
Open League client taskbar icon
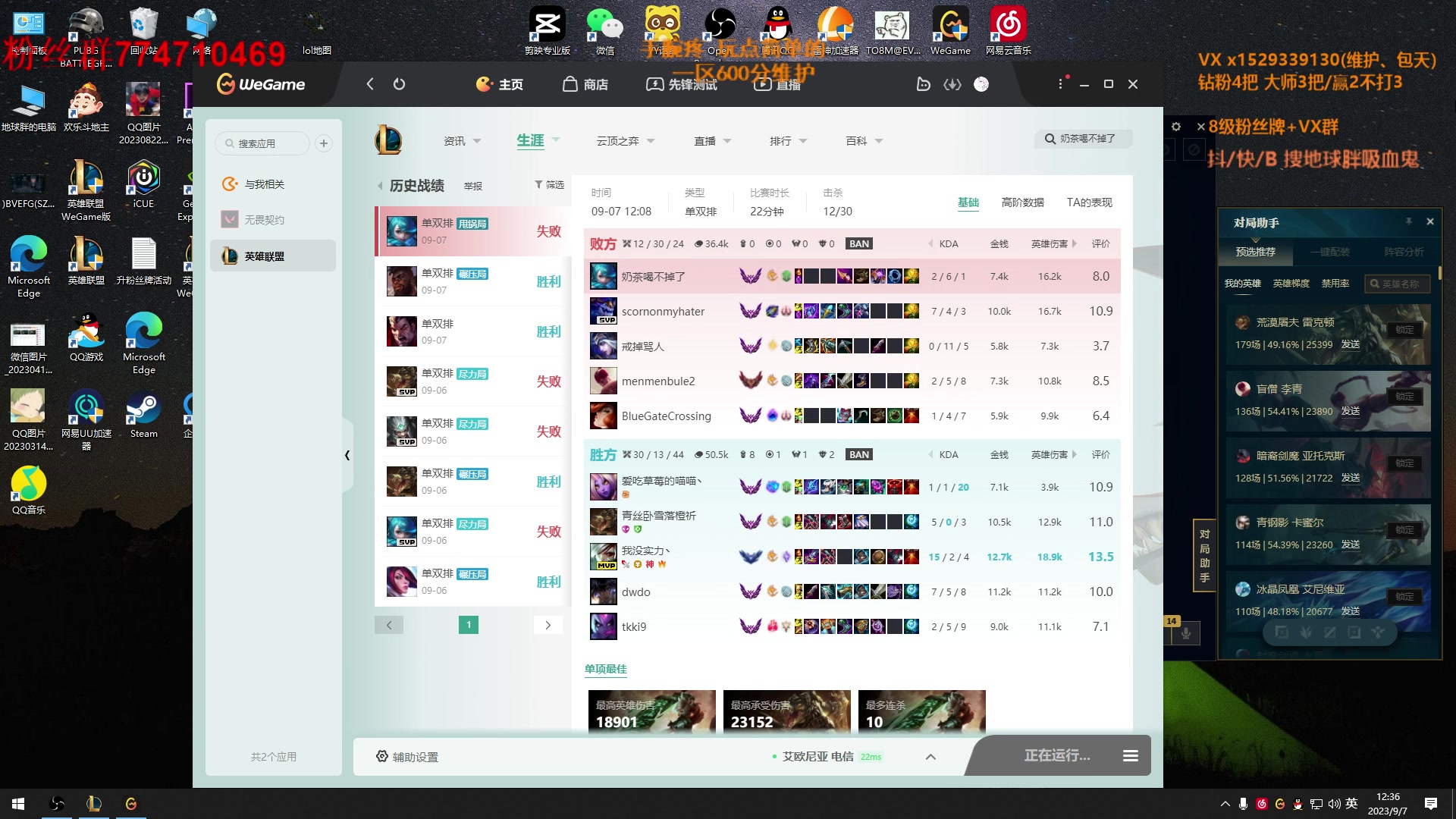(x=94, y=804)
